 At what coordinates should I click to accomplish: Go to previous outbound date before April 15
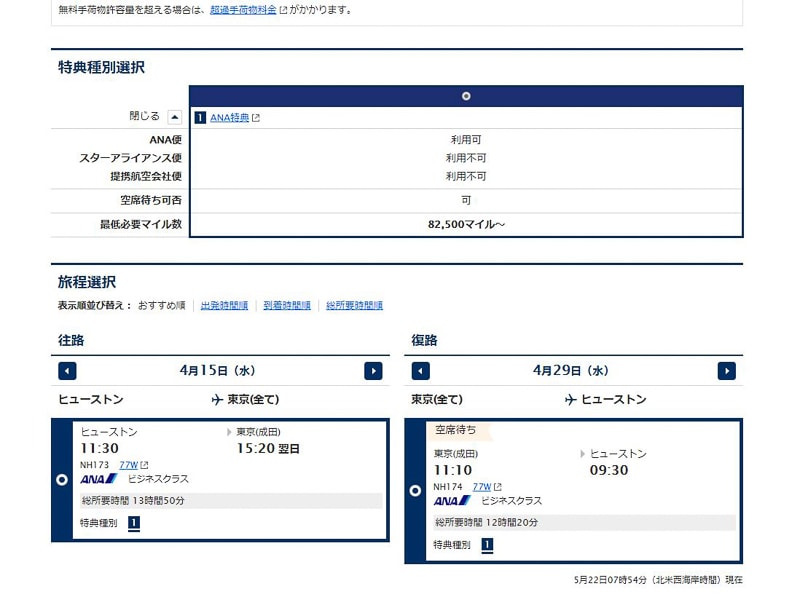coord(67,371)
